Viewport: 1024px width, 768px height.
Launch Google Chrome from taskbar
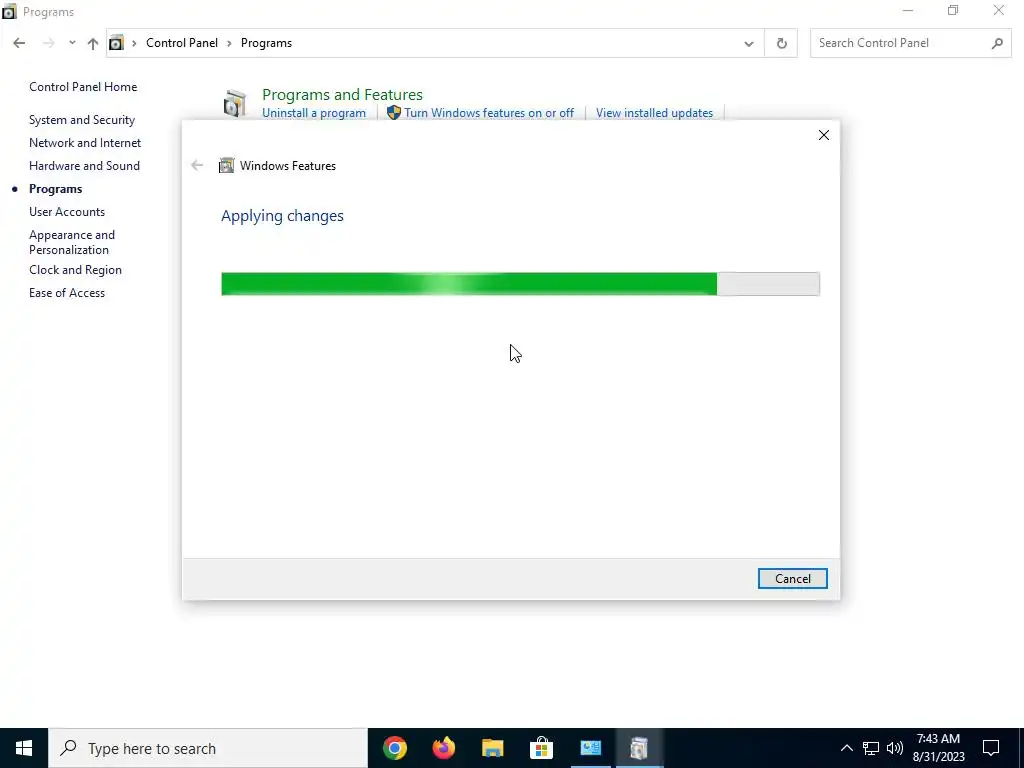[x=394, y=748]
